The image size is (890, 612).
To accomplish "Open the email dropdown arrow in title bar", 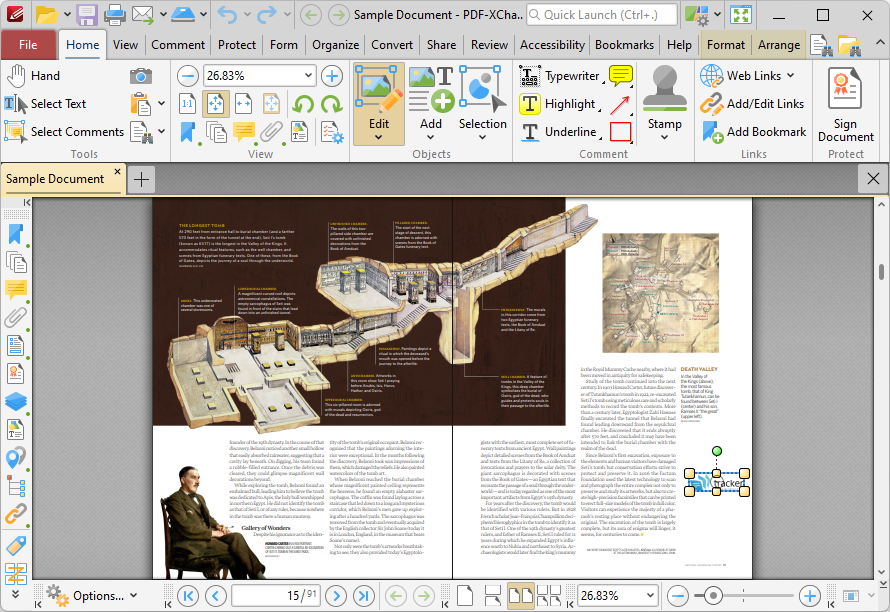I will 163,15.
